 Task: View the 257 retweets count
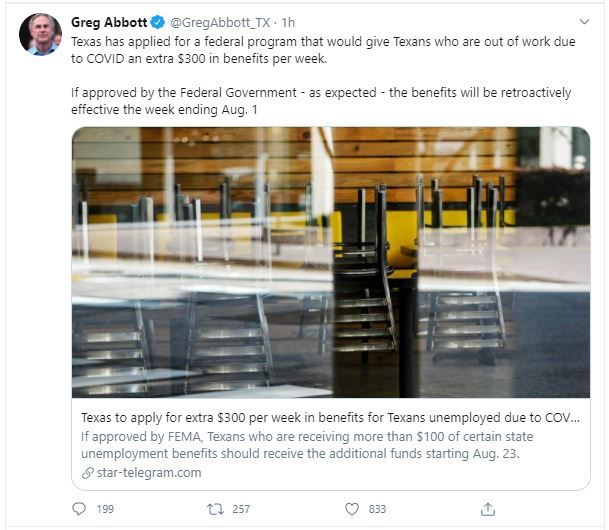[x=241, y=509]
